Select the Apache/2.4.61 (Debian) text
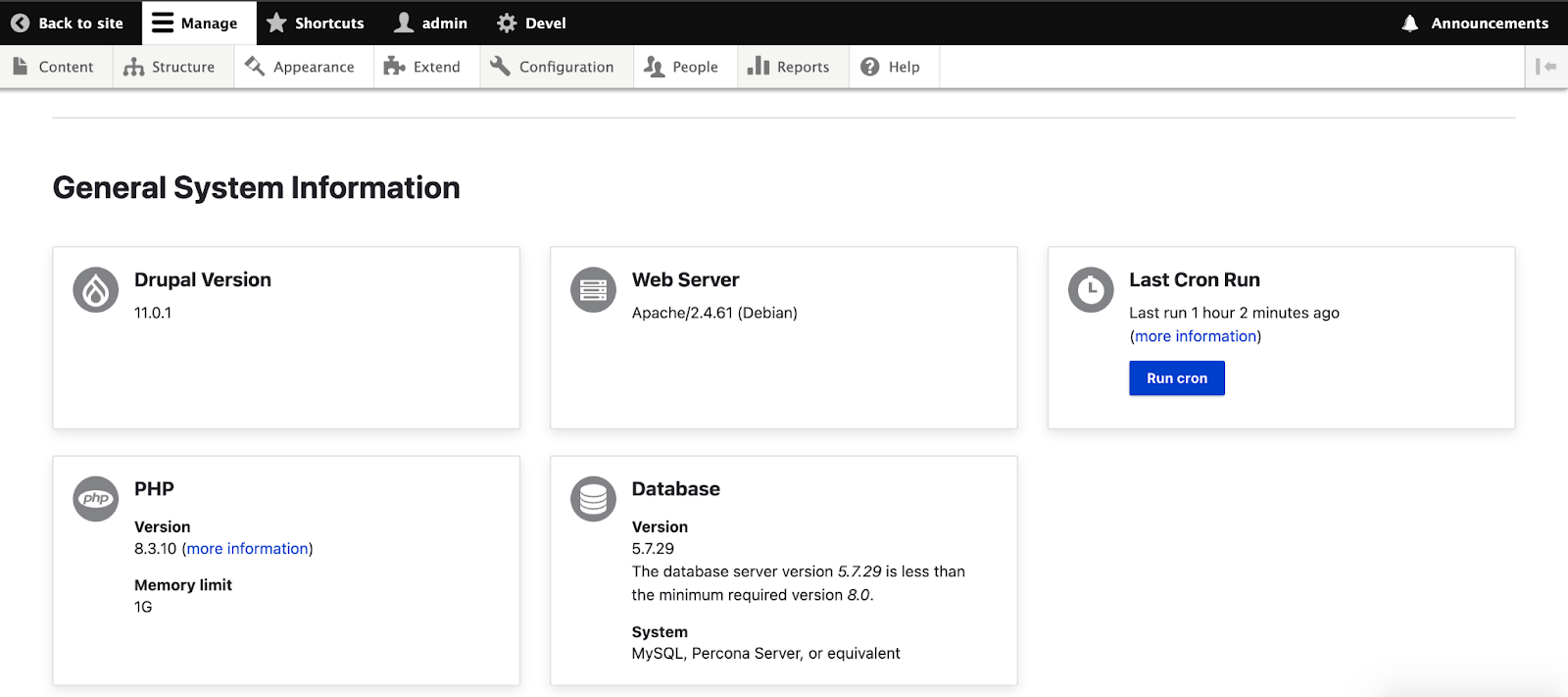 point(714,313)
